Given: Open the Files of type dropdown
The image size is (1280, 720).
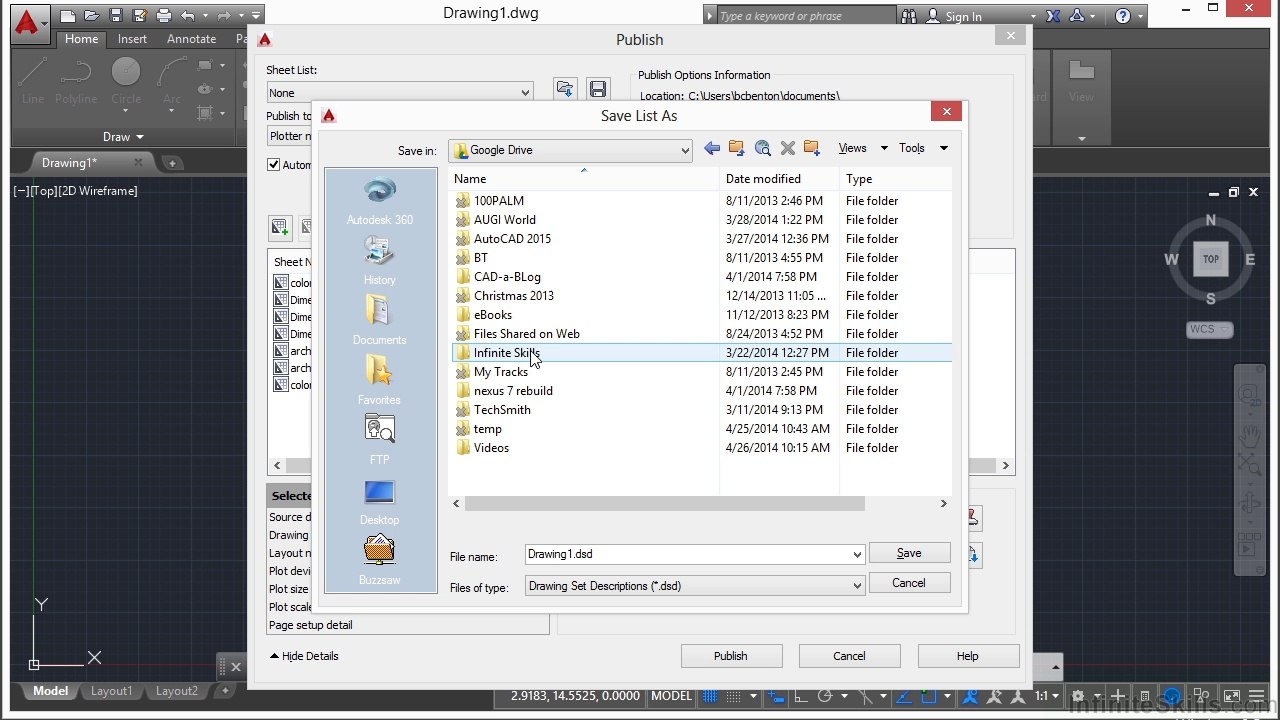Looking at the screenshot, I should (x=695, y=586).
